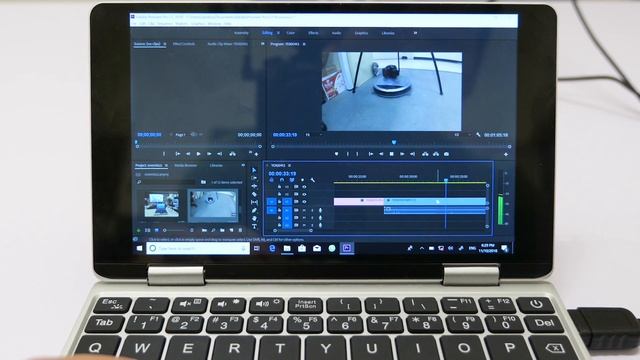This screenshot has width=640, height=360.
Task: Open timeline display settings wrench
Action: pos(313,180)
